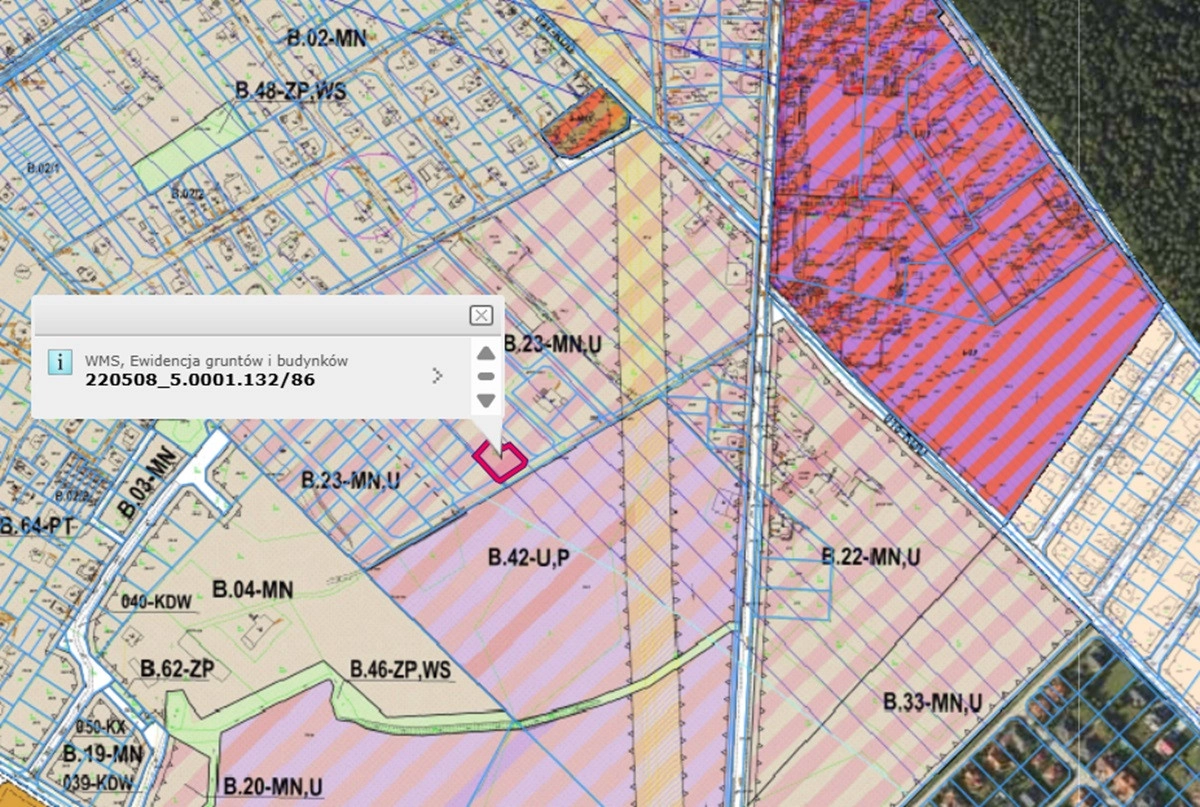1200x807 pixels.
Task: Expand parcel details with the right chevron
Action: click(436, 376)
